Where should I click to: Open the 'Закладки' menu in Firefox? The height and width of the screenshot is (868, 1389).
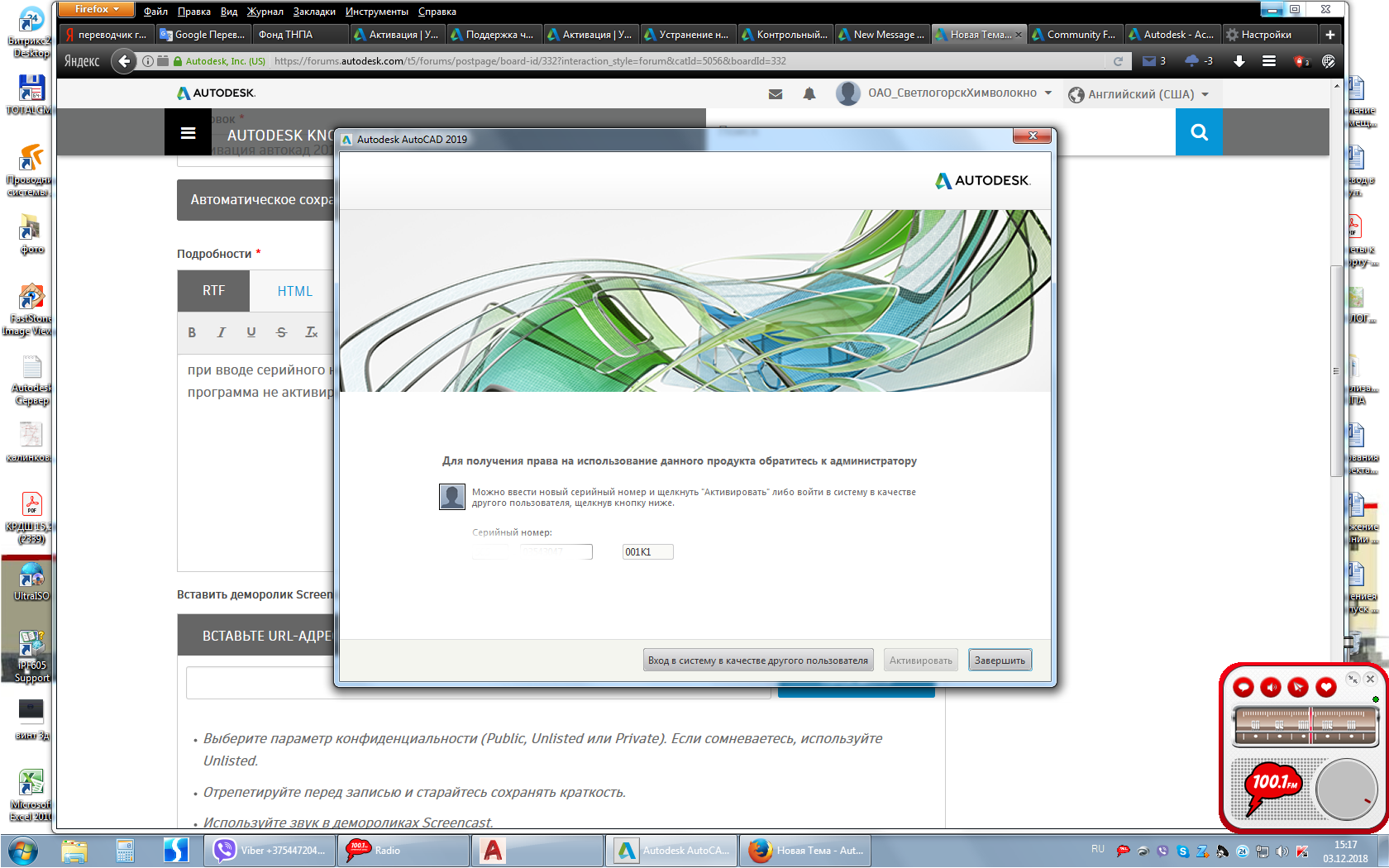point(314,12)
